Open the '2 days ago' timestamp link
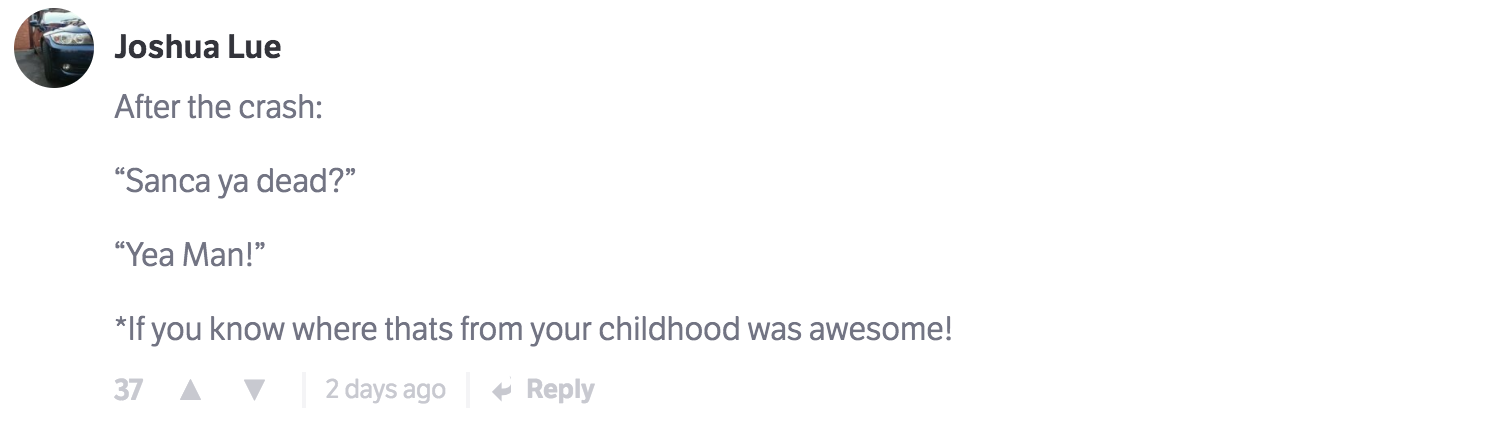Viewport: 1490px width, 440px height. click(x=385, y=390)
